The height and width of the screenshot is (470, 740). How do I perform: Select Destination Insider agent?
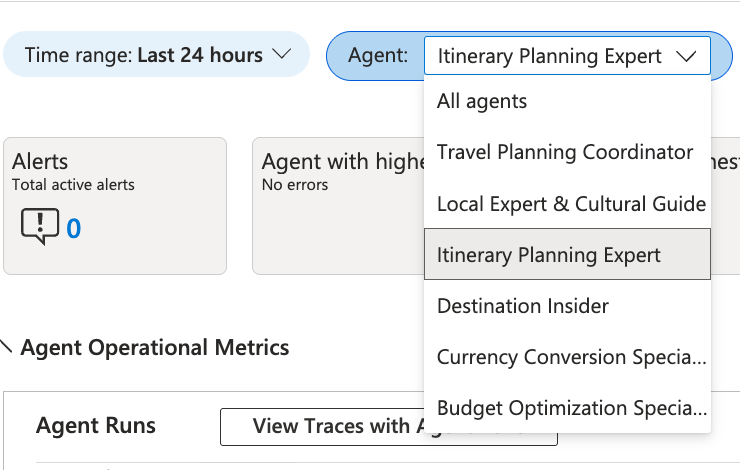(x=523, y=306)
